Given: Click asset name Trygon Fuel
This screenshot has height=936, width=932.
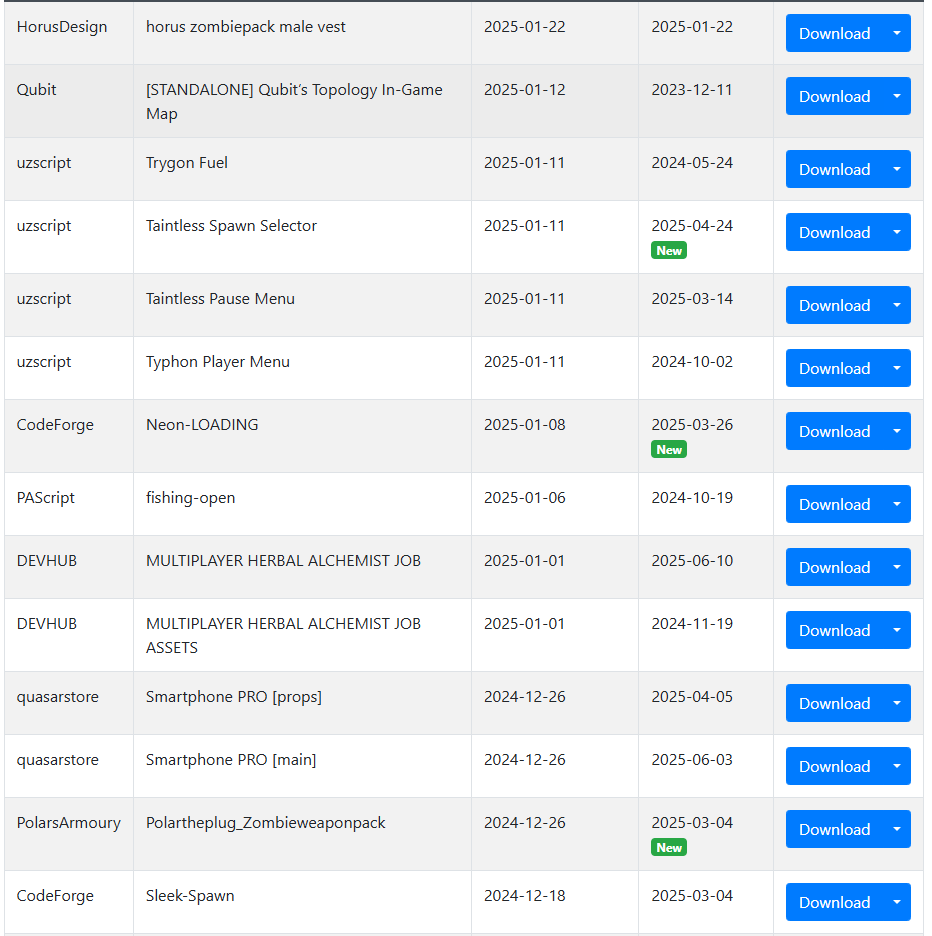Looking at the screenshot, I should [187, 163].
